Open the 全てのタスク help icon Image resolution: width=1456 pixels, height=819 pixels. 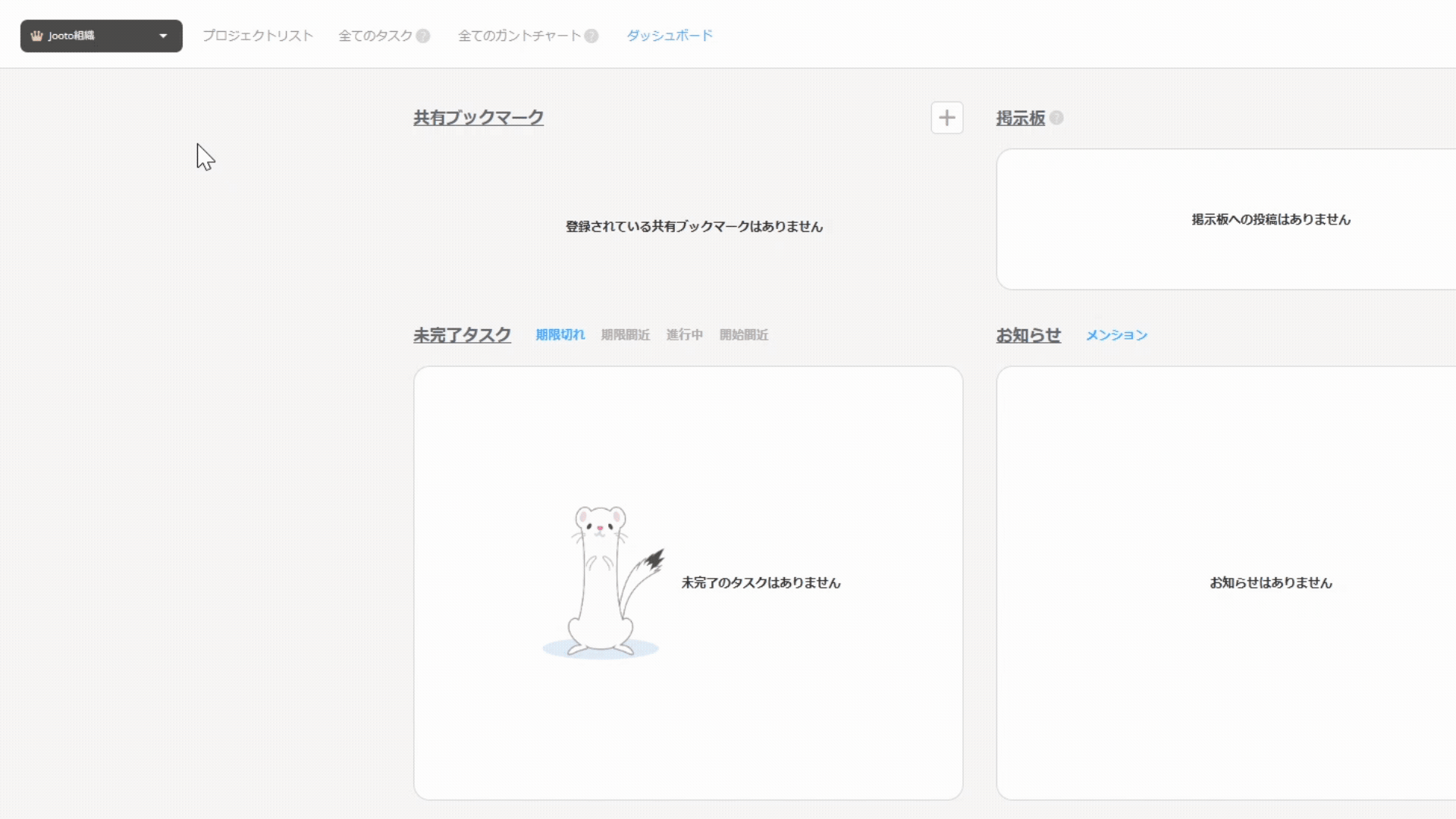pos(424,35)
